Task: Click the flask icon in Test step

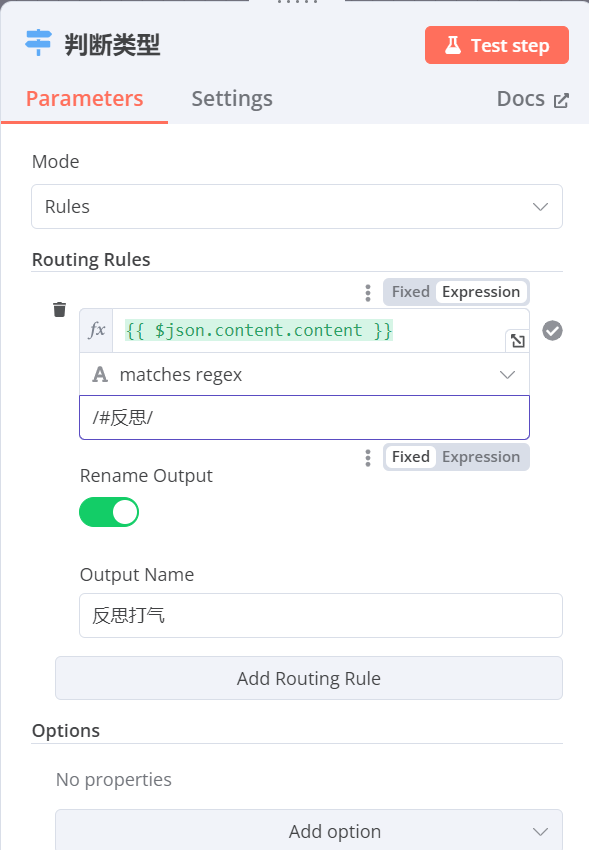Action: pyautogui.click(x=453, y=46)
